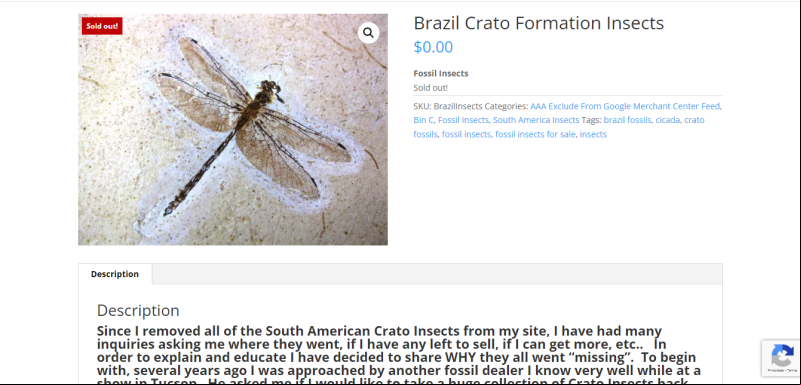
Task: Click the magnifier zoom icon on image
Action: (368, 33)
